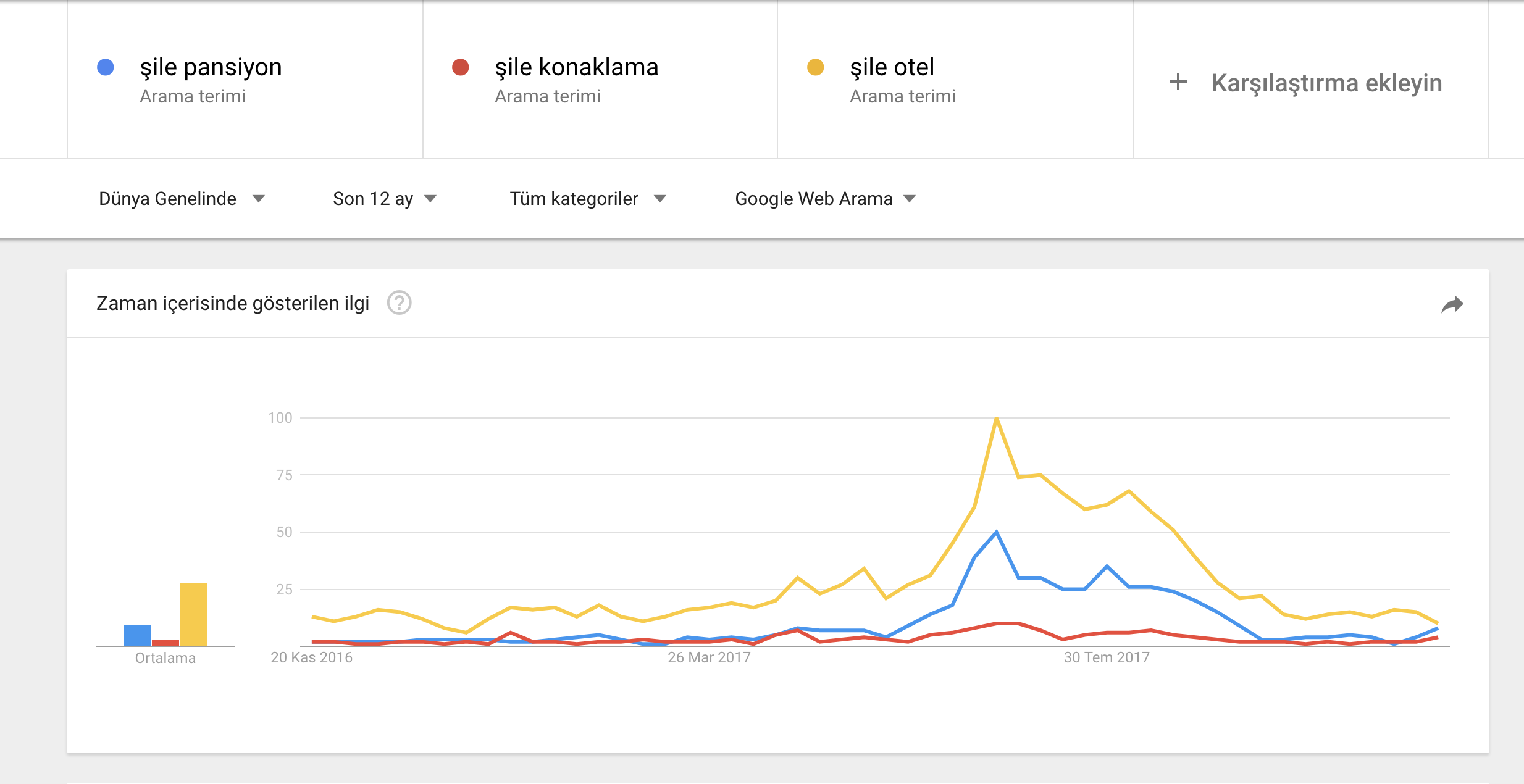The height and width of the screenshot is (784, 1524).
Task: Click the plus icon to add comparison
Action: pyautogui.click(x=1178, y=82)
